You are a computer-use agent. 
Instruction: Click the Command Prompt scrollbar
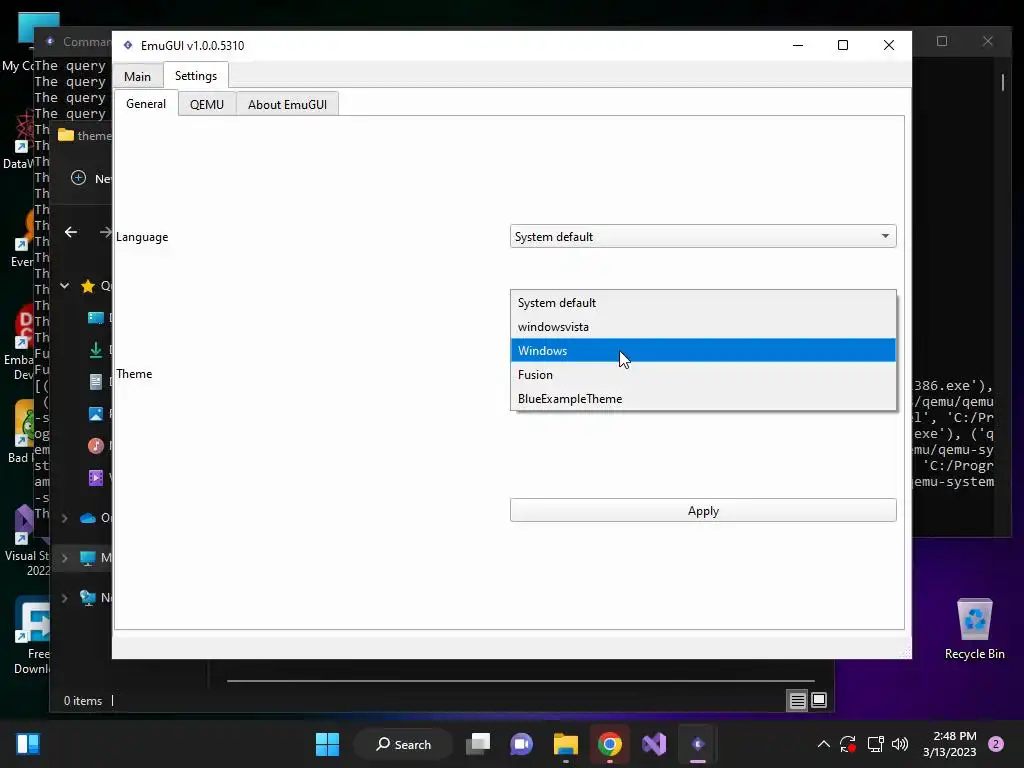[1002, 82]
